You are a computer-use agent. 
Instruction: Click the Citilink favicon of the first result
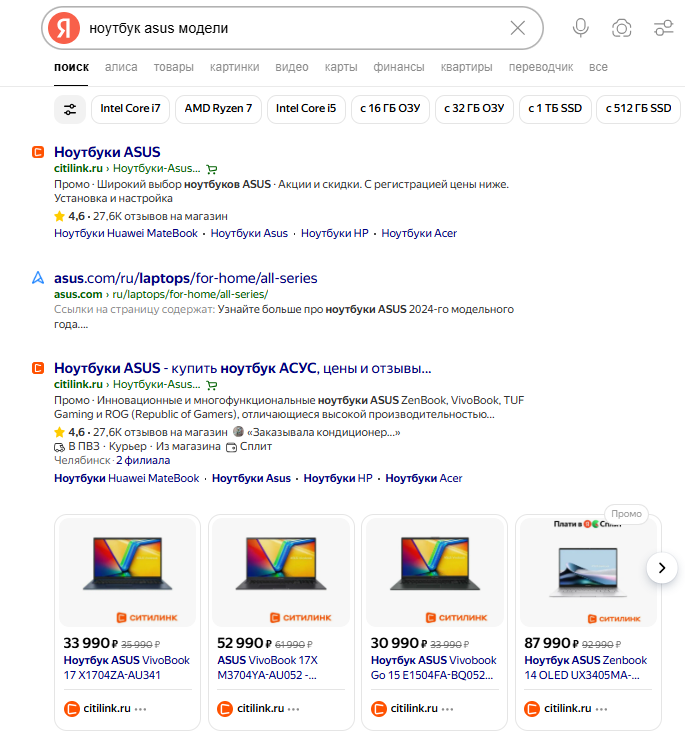(x=38, y=152)
